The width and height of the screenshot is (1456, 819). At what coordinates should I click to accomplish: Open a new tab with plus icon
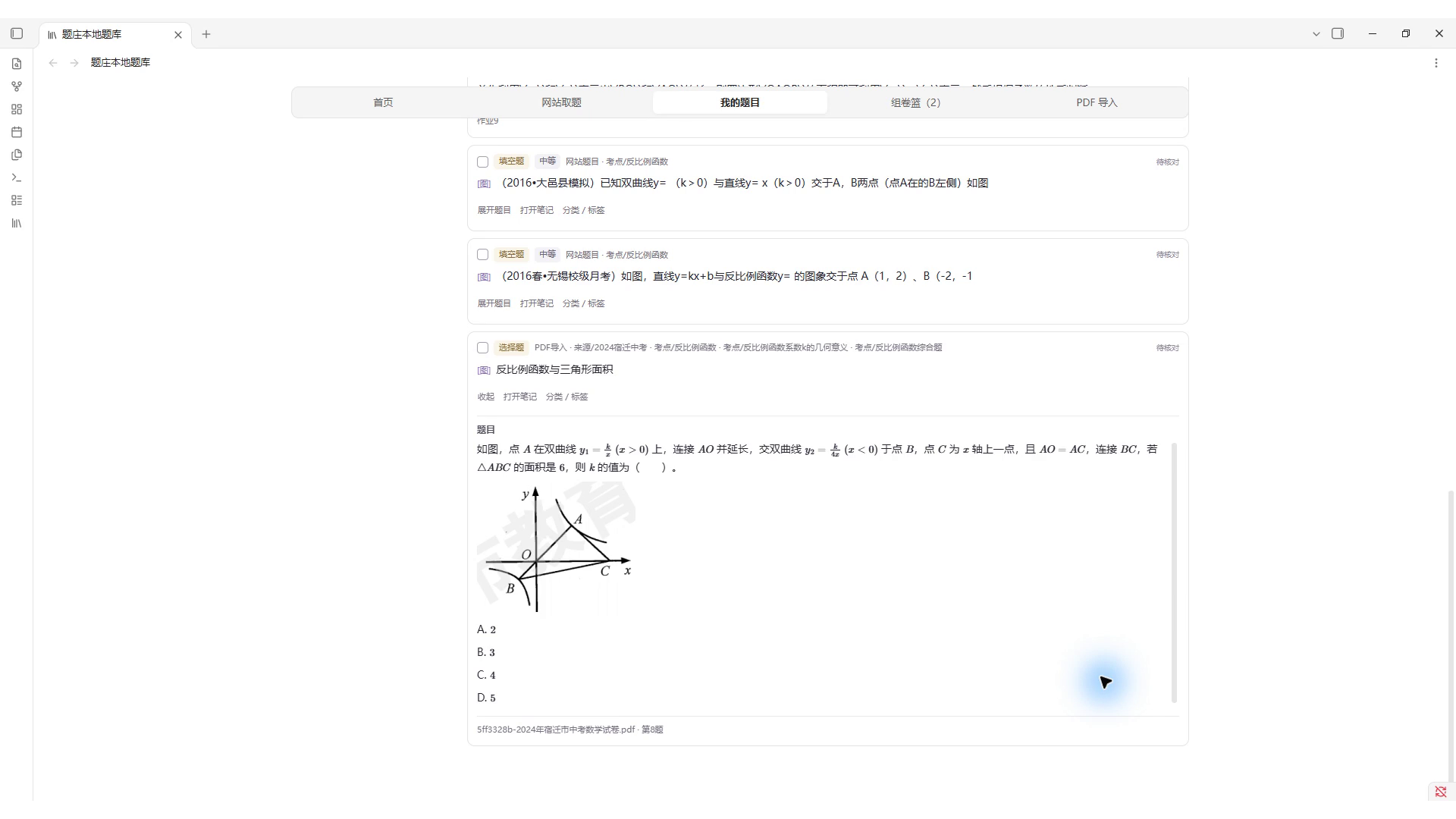(x=206, y=34)
